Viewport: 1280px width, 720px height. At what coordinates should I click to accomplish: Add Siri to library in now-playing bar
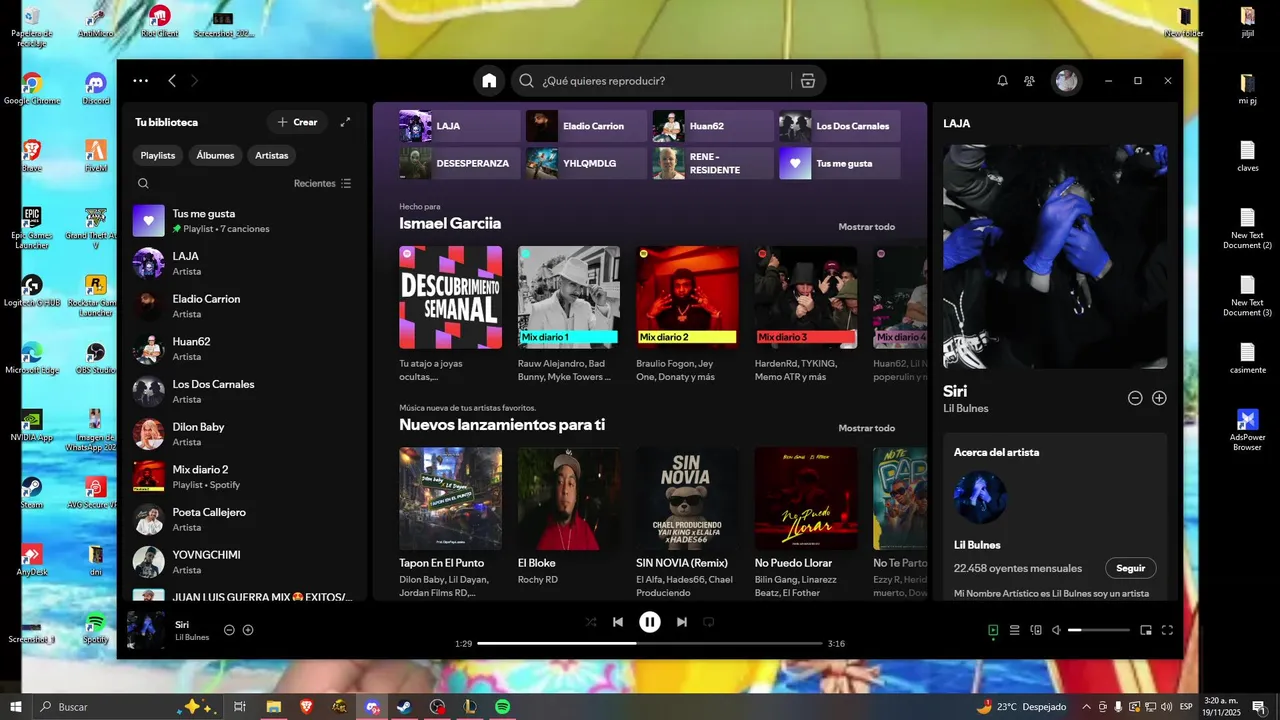tap(248, 630)
